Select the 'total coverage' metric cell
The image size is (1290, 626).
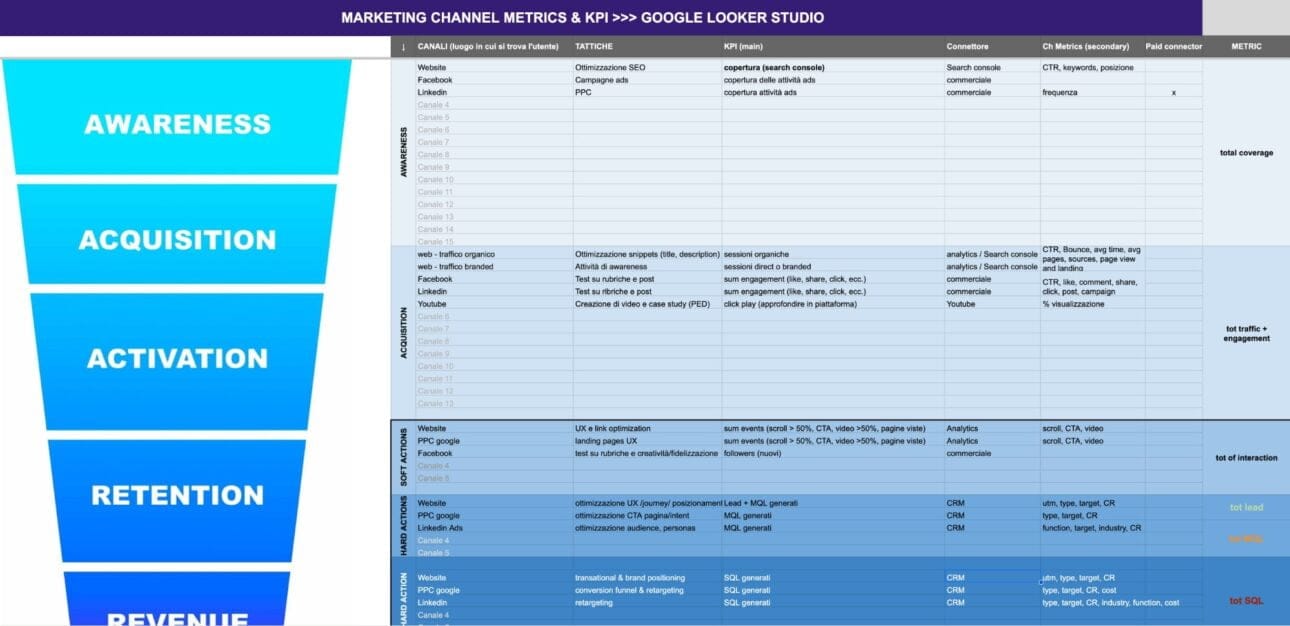(x=1246, y=153)
